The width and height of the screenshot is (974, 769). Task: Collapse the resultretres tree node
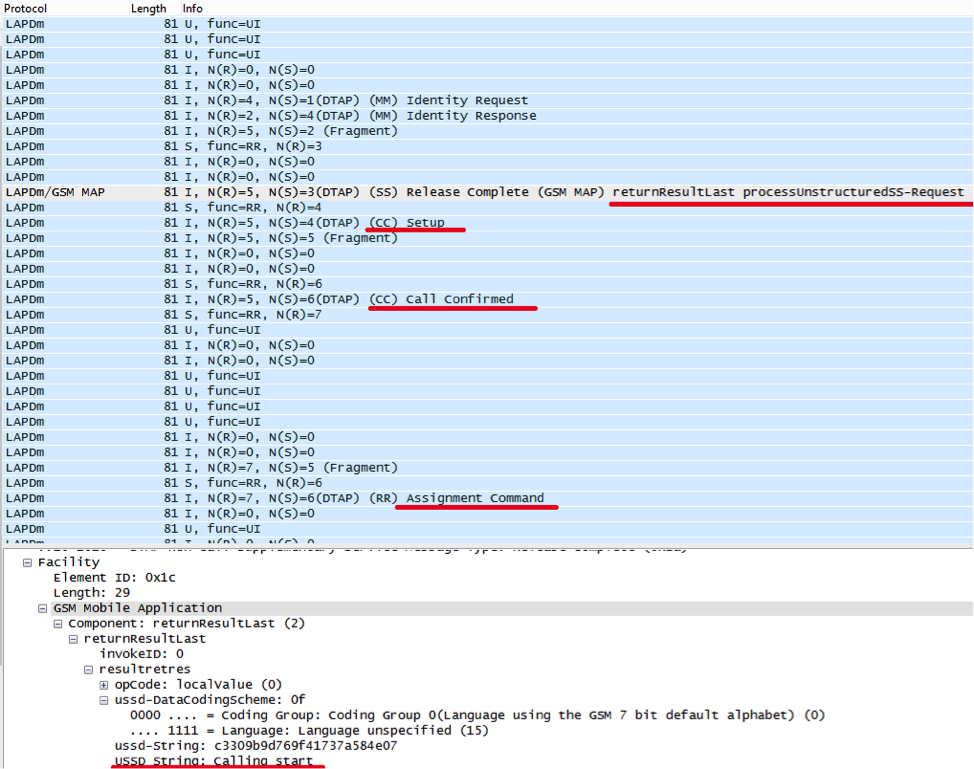pyautogui.click(x=89, y=669)
